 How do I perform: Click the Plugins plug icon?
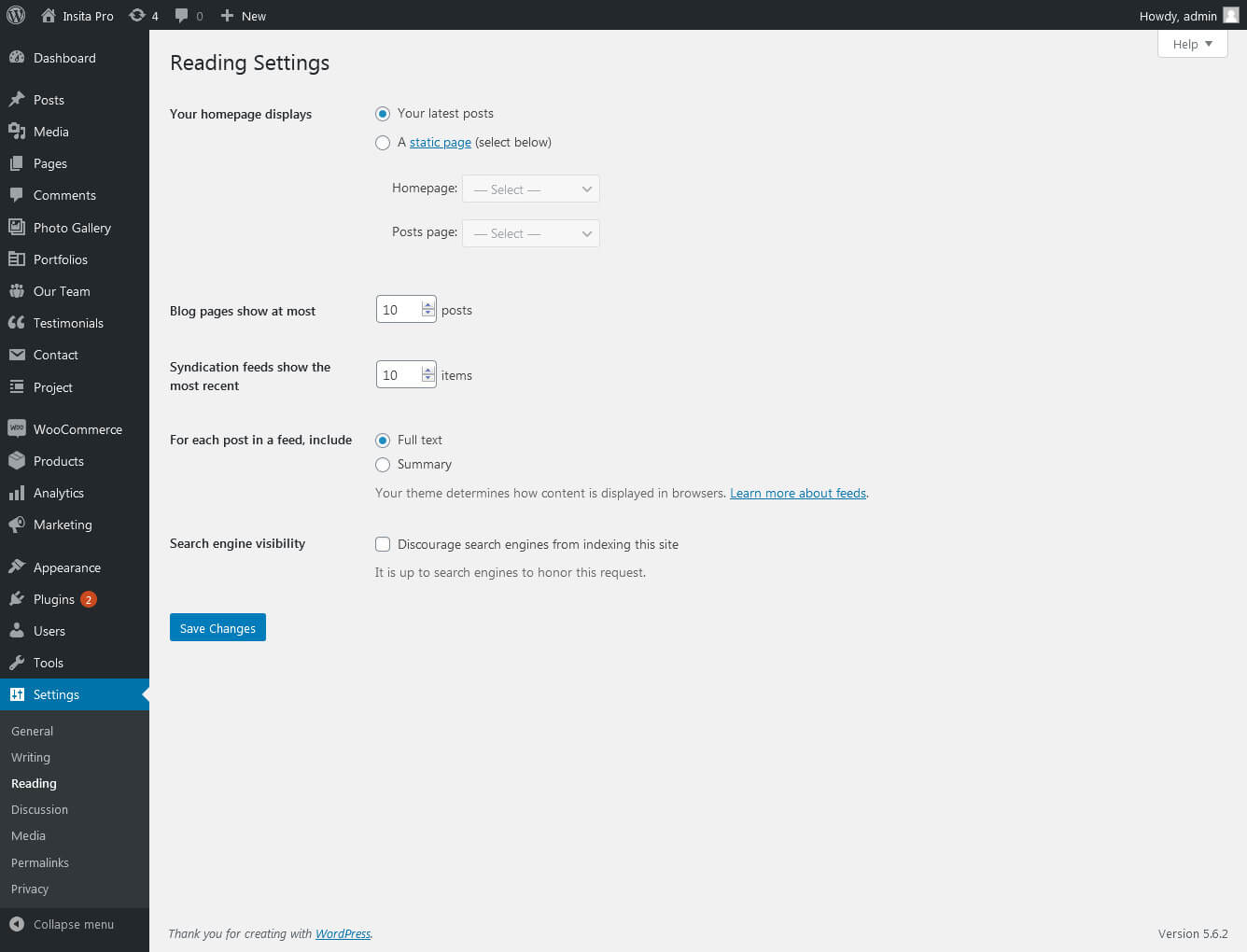click(x=17, y=599)
